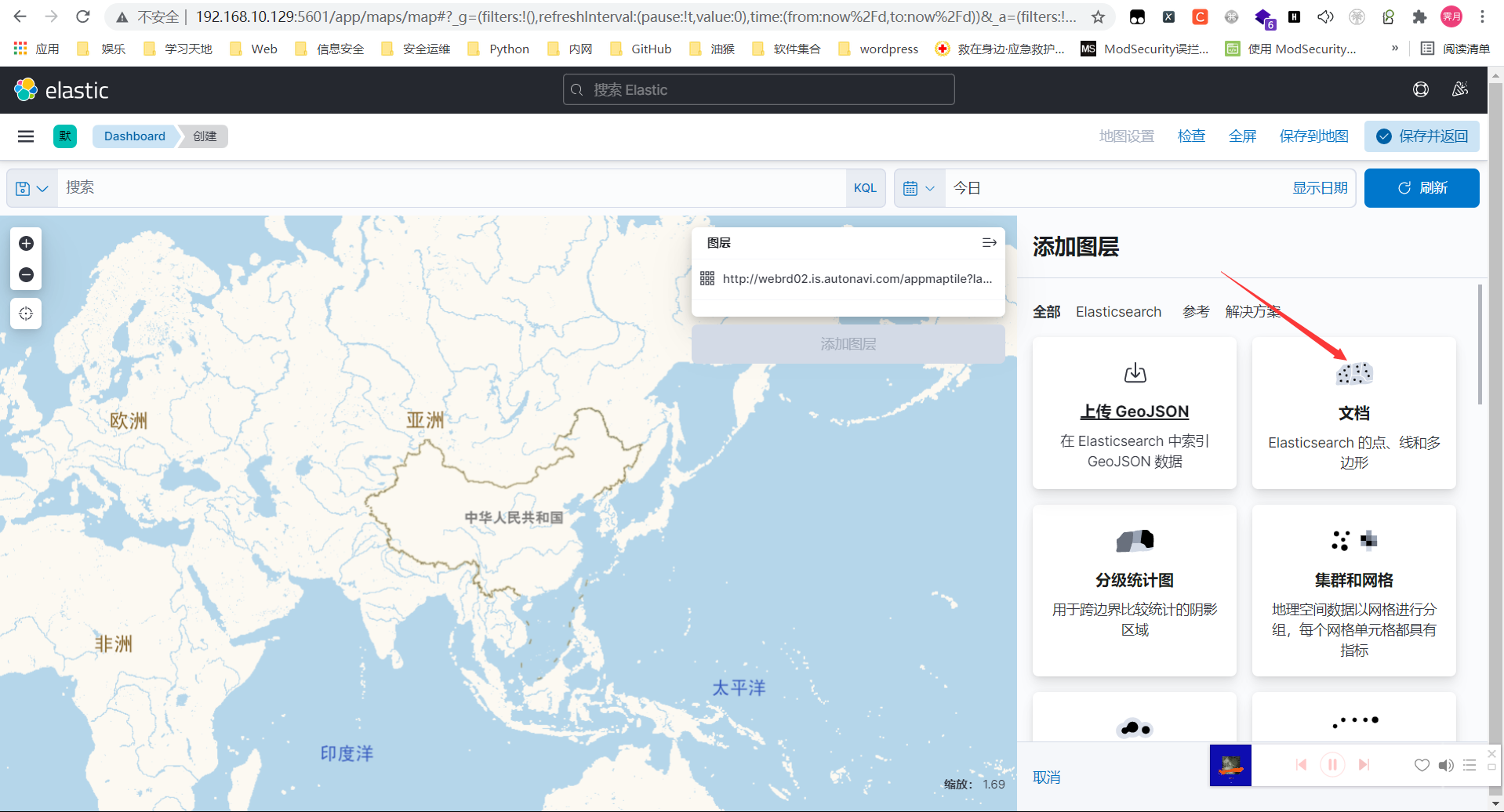Click the Elastic logo

coord(61,90)
